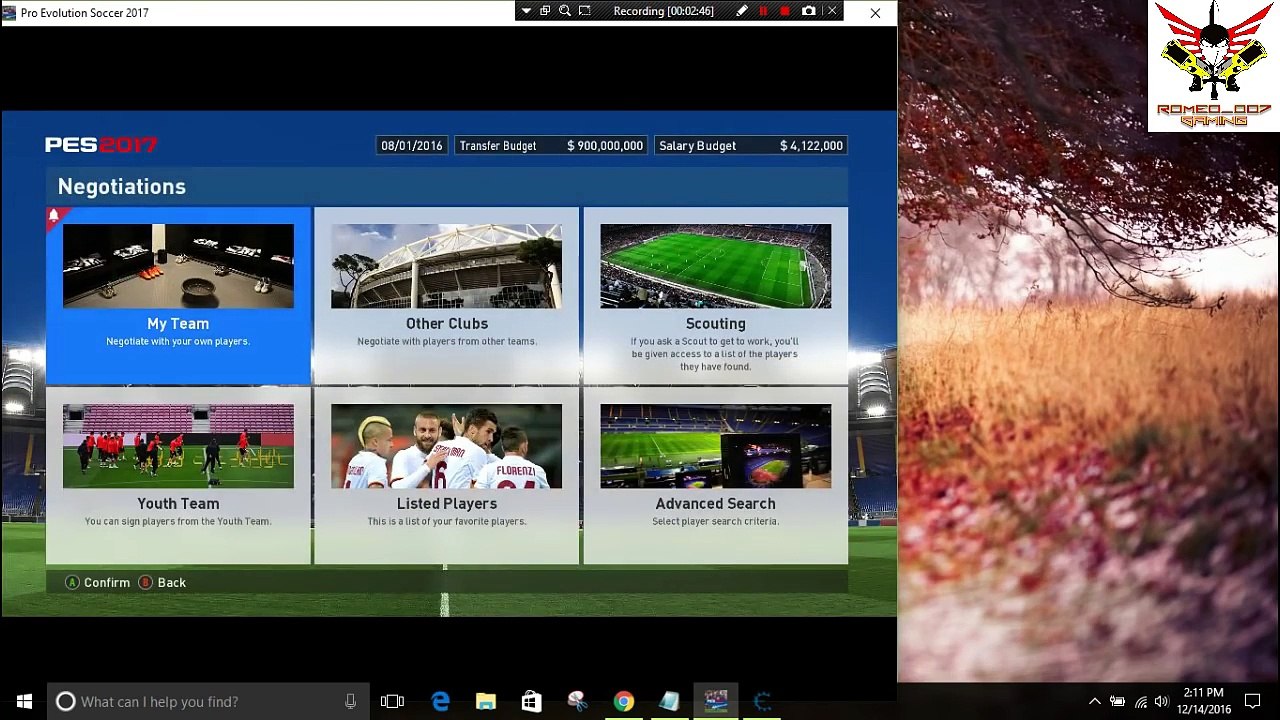The image size is (1280, 720).
Task: Click the Romeo_007 Gaming logo
Action: 1213,66
